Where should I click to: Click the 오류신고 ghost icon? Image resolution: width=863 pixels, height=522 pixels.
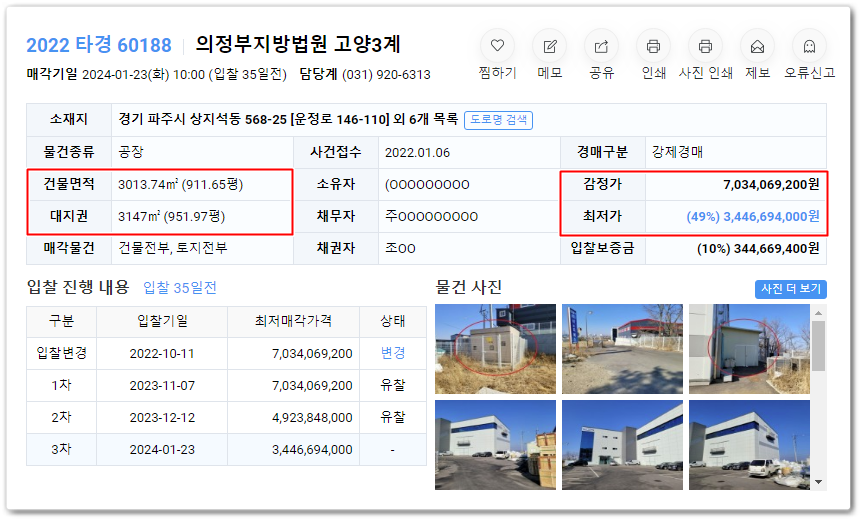tap(809, 46)
